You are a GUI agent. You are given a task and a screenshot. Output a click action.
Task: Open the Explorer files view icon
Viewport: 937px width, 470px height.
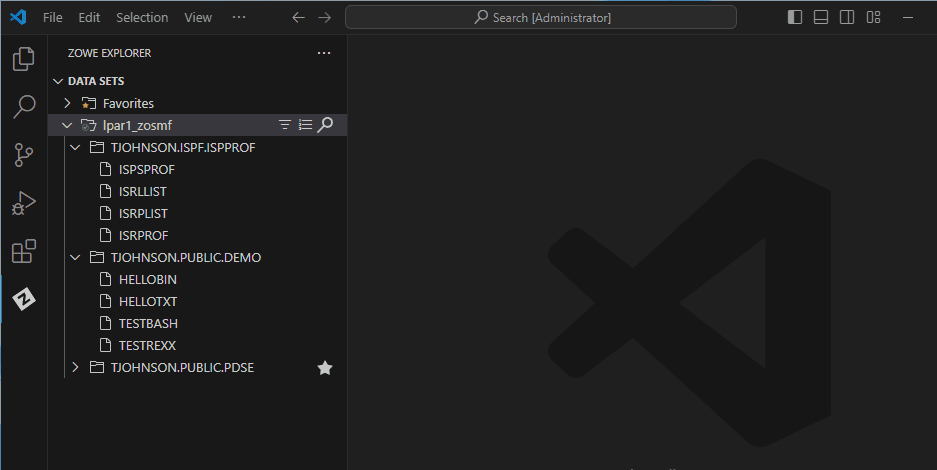[24, 60]
